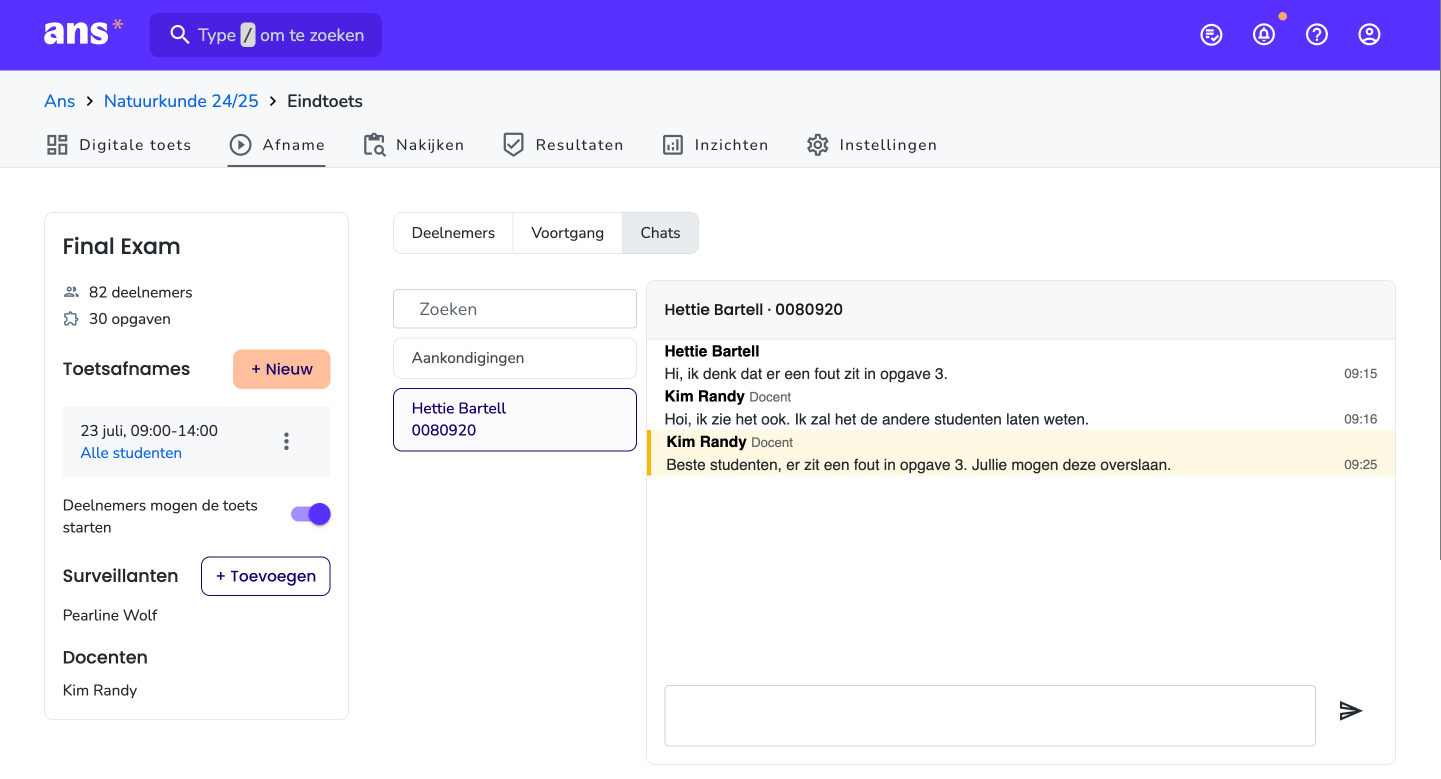
Task: Open Nakijken menu item
Action: point(414,145)
